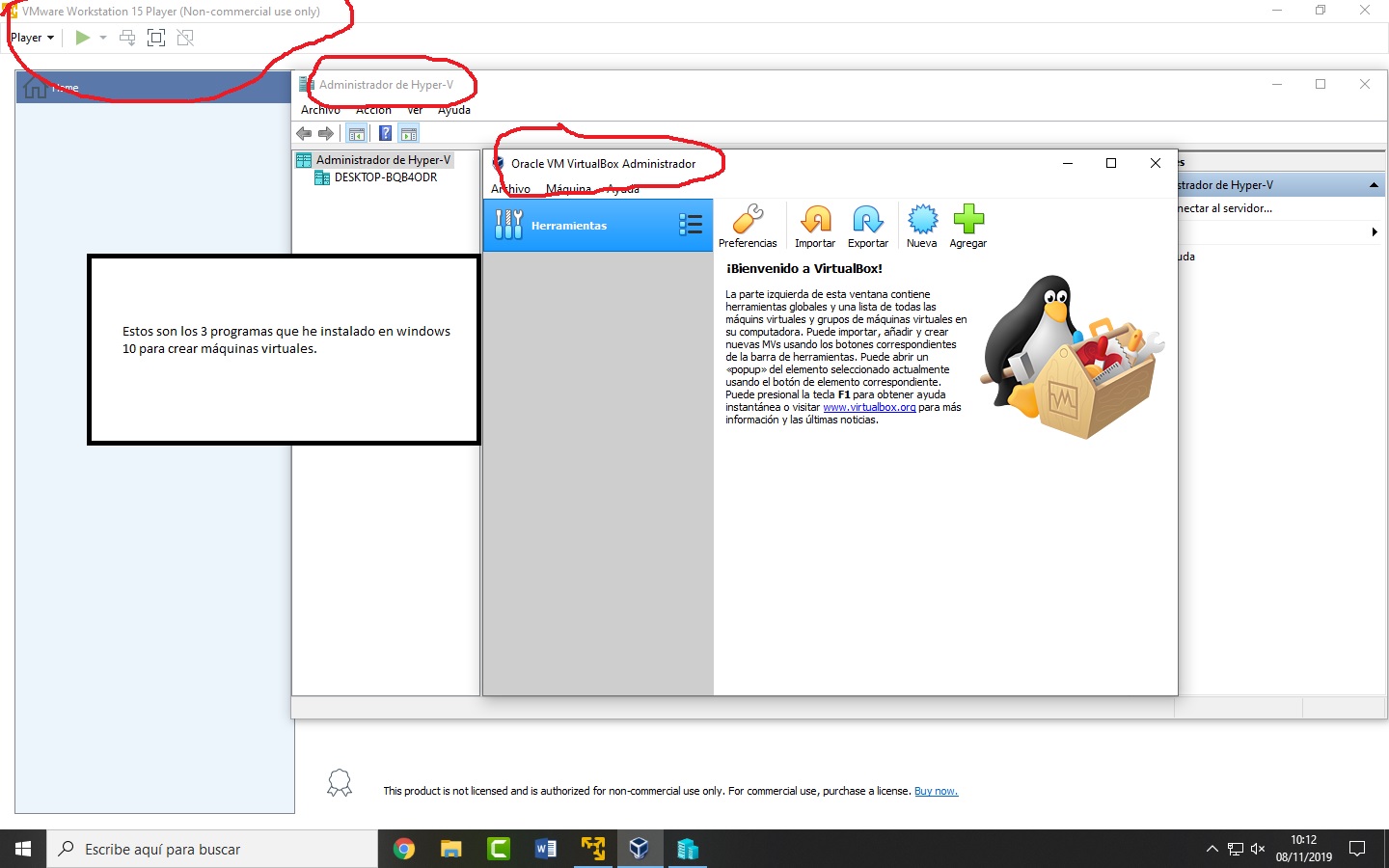Click the Buy now link in VMware
Image resolution: width=1389 pixels, height=868 pixels.
(x=935, y=791)
